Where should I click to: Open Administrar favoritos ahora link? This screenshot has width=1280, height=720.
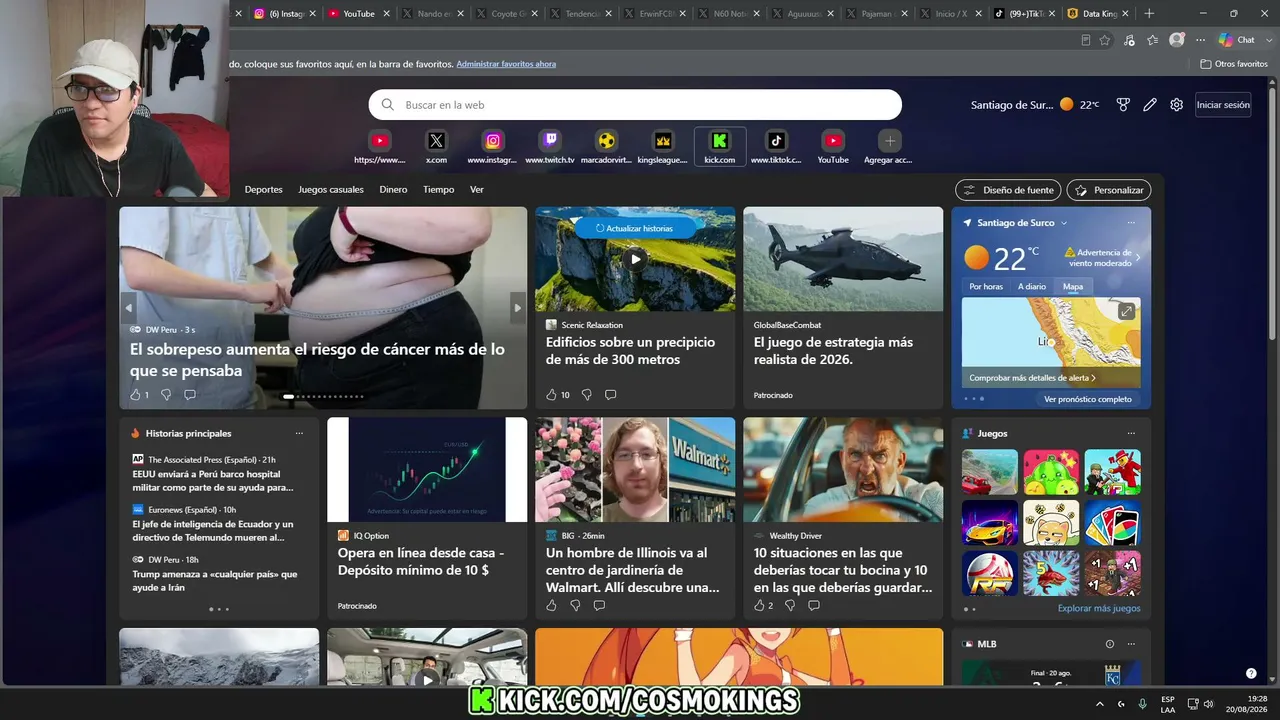tap(506, 64)
